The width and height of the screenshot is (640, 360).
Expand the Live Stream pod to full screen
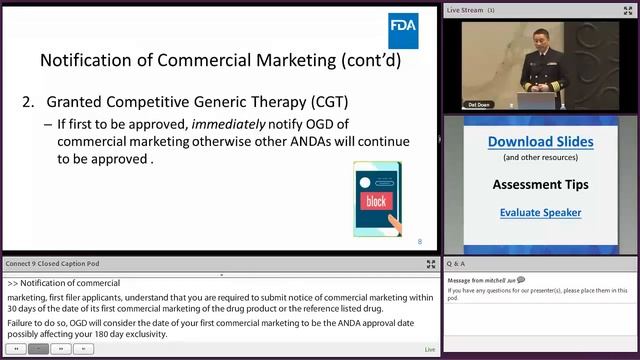628,11
